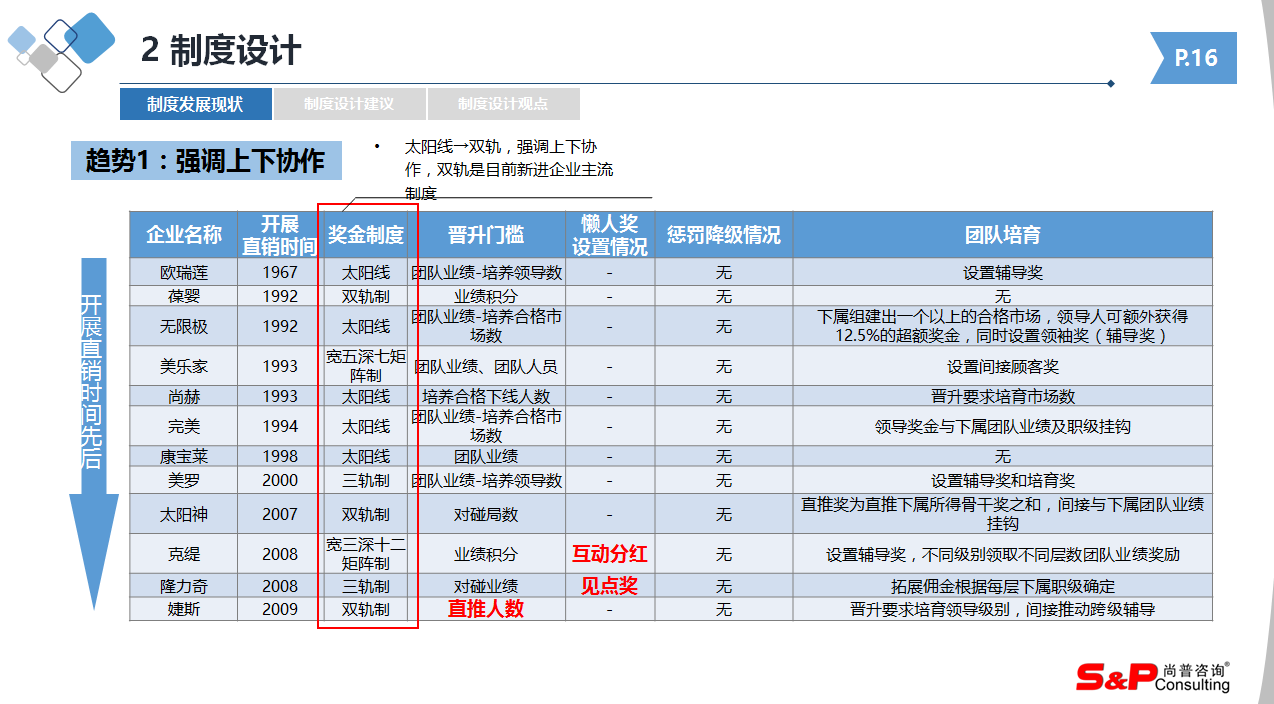This screenshot has width=1274, height=704.
Task: Select the year 1998 cell
Action: tap(280, 456)
